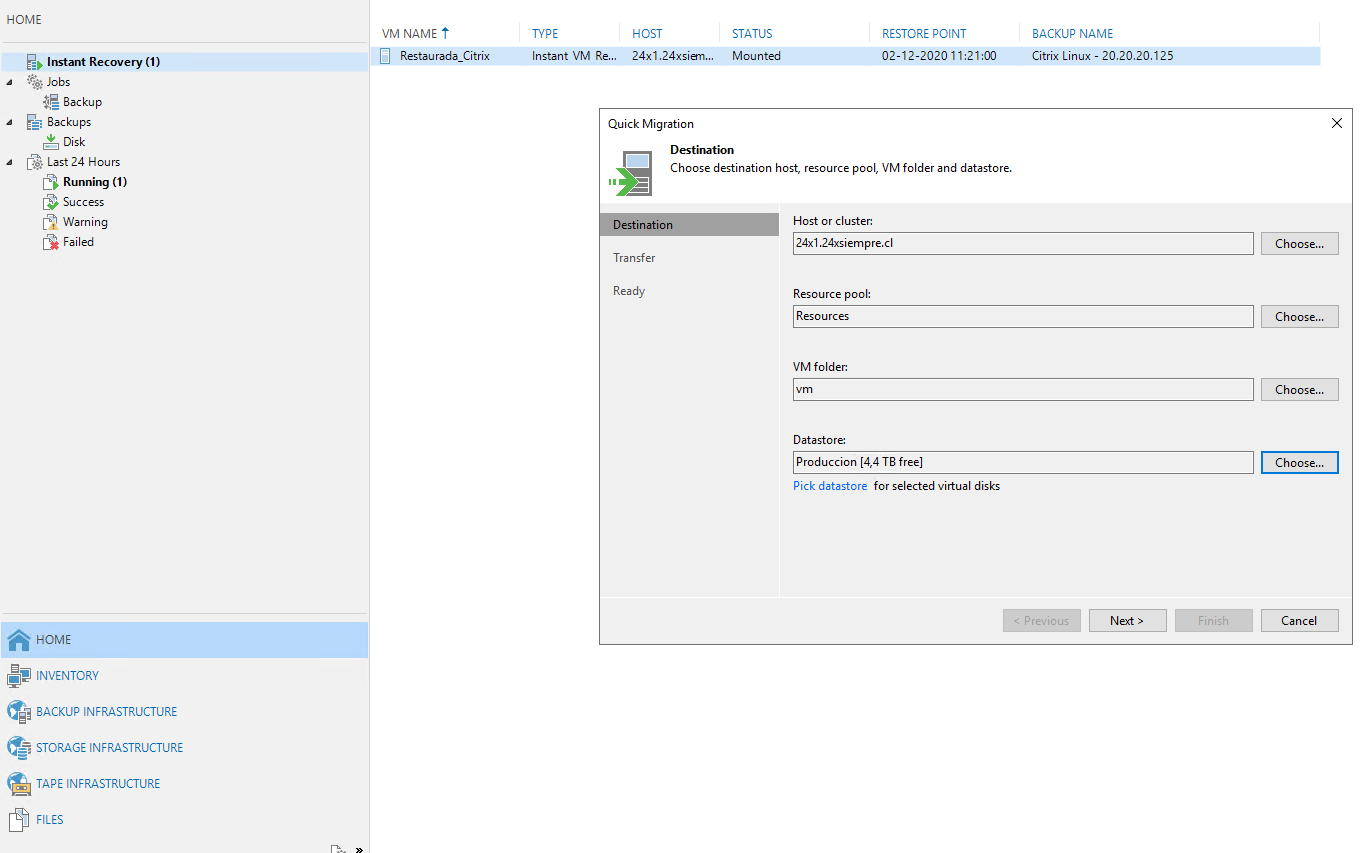Open the Backup Infrastructure view
This screenshot has height=853, width=1372.
(x=100, y=711)
